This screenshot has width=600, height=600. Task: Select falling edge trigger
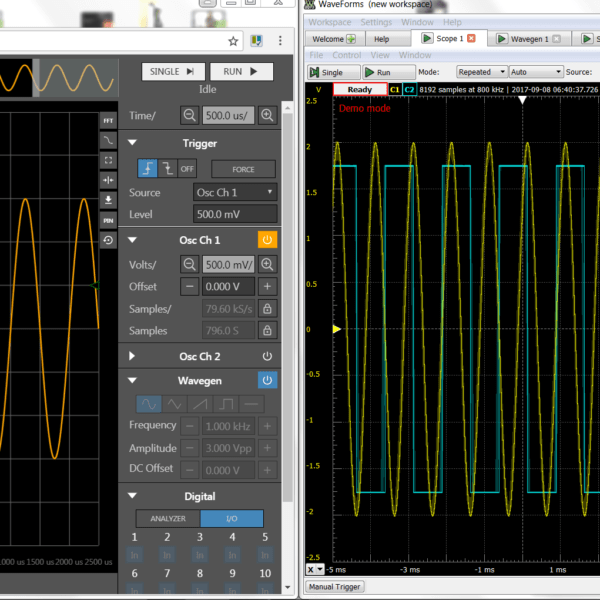pyautogui.click(x=167, y=168)
